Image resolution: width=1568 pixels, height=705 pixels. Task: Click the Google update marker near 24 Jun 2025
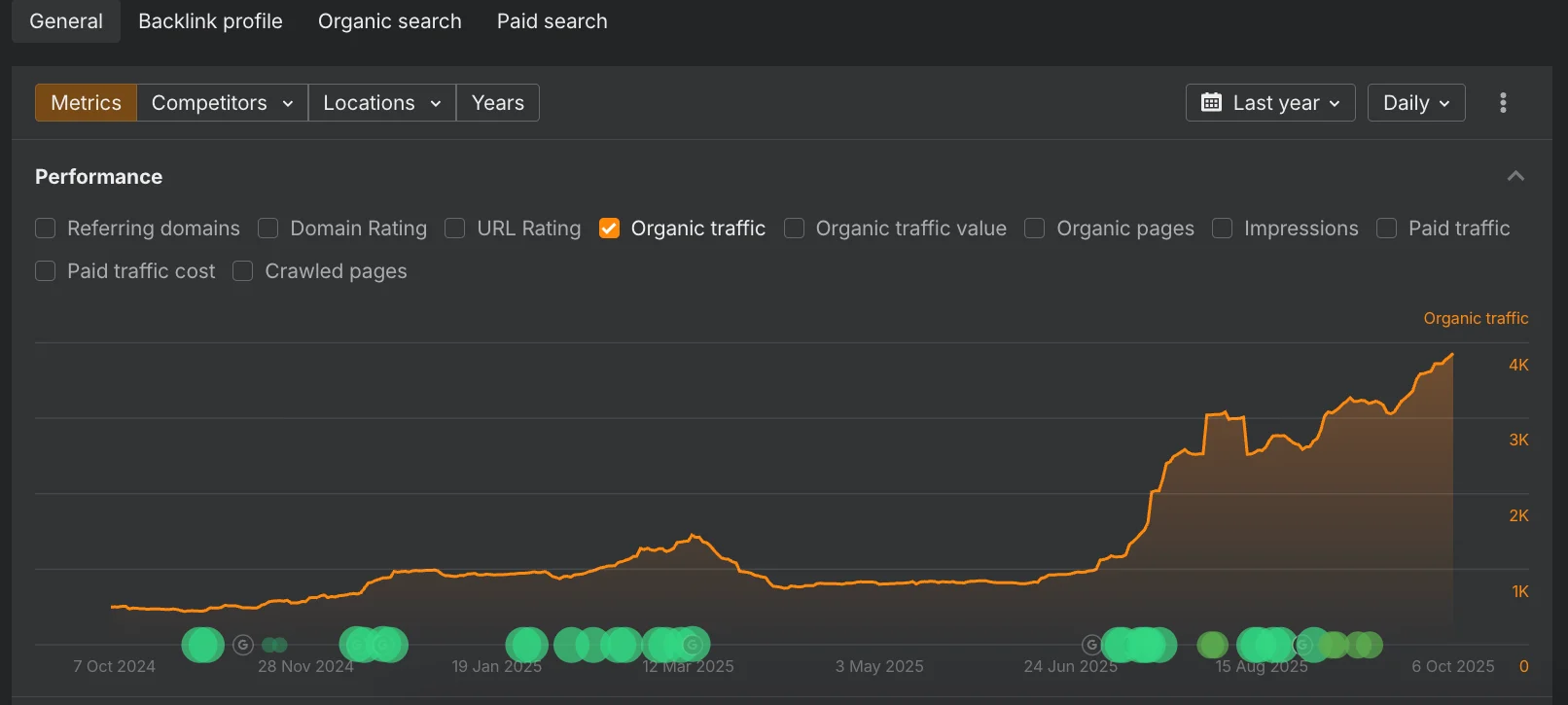pyautogui.click(x=1091, y=645)
